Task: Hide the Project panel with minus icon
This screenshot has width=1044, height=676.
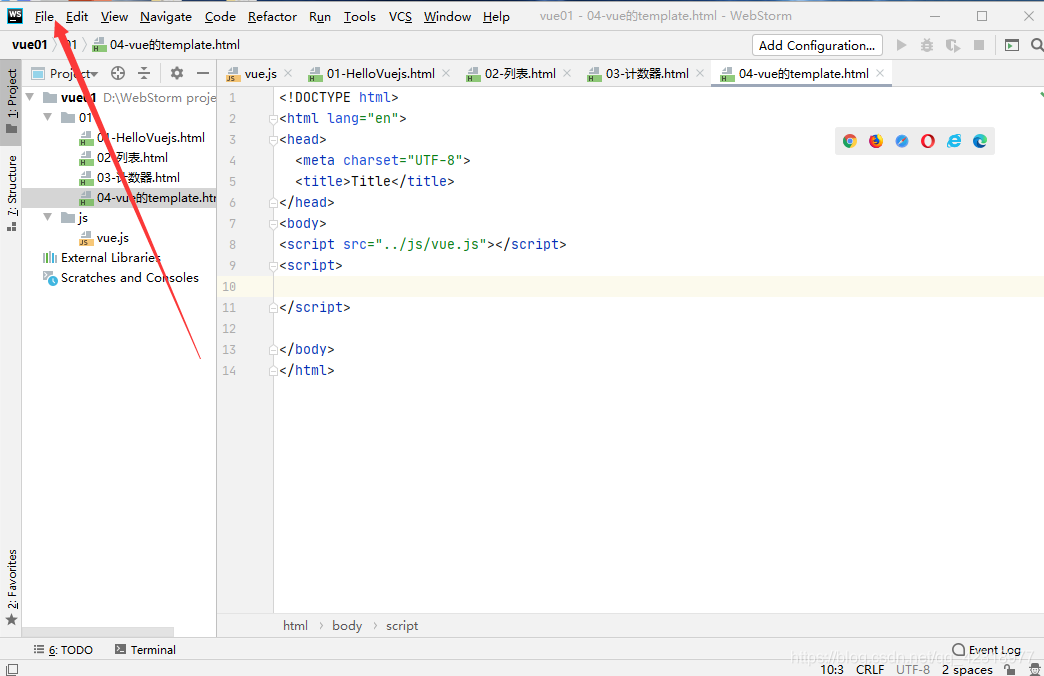Action: pos(202,73)
